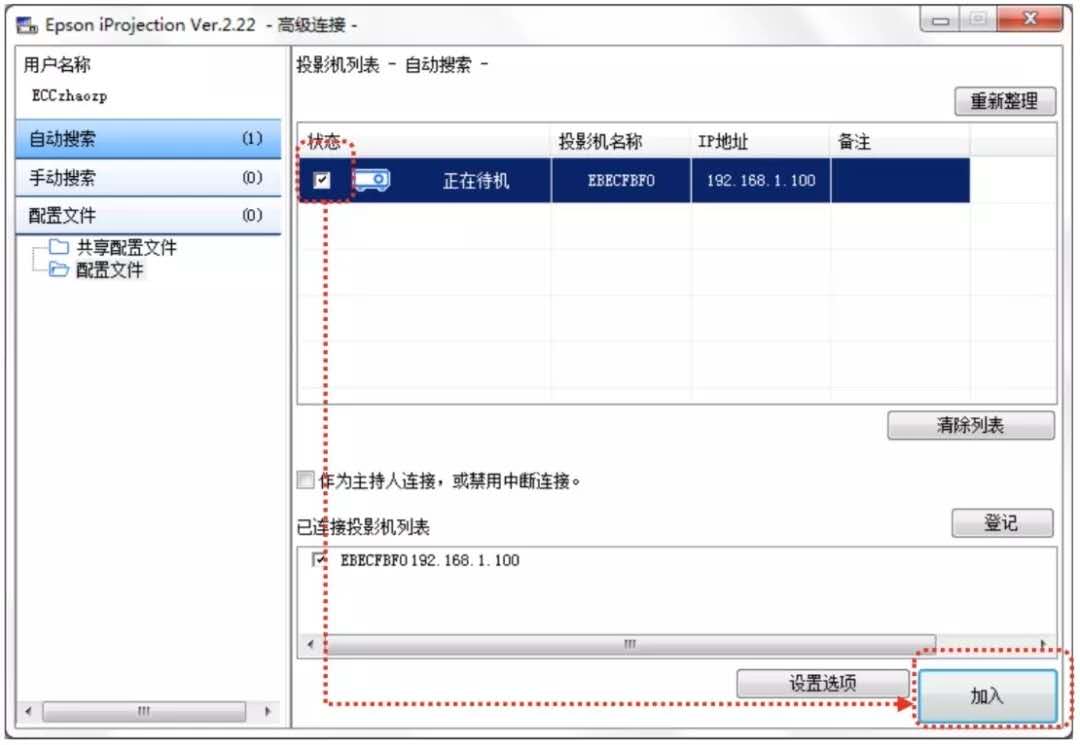Enable 作为主持人连接 checkbox

[306, 481]
